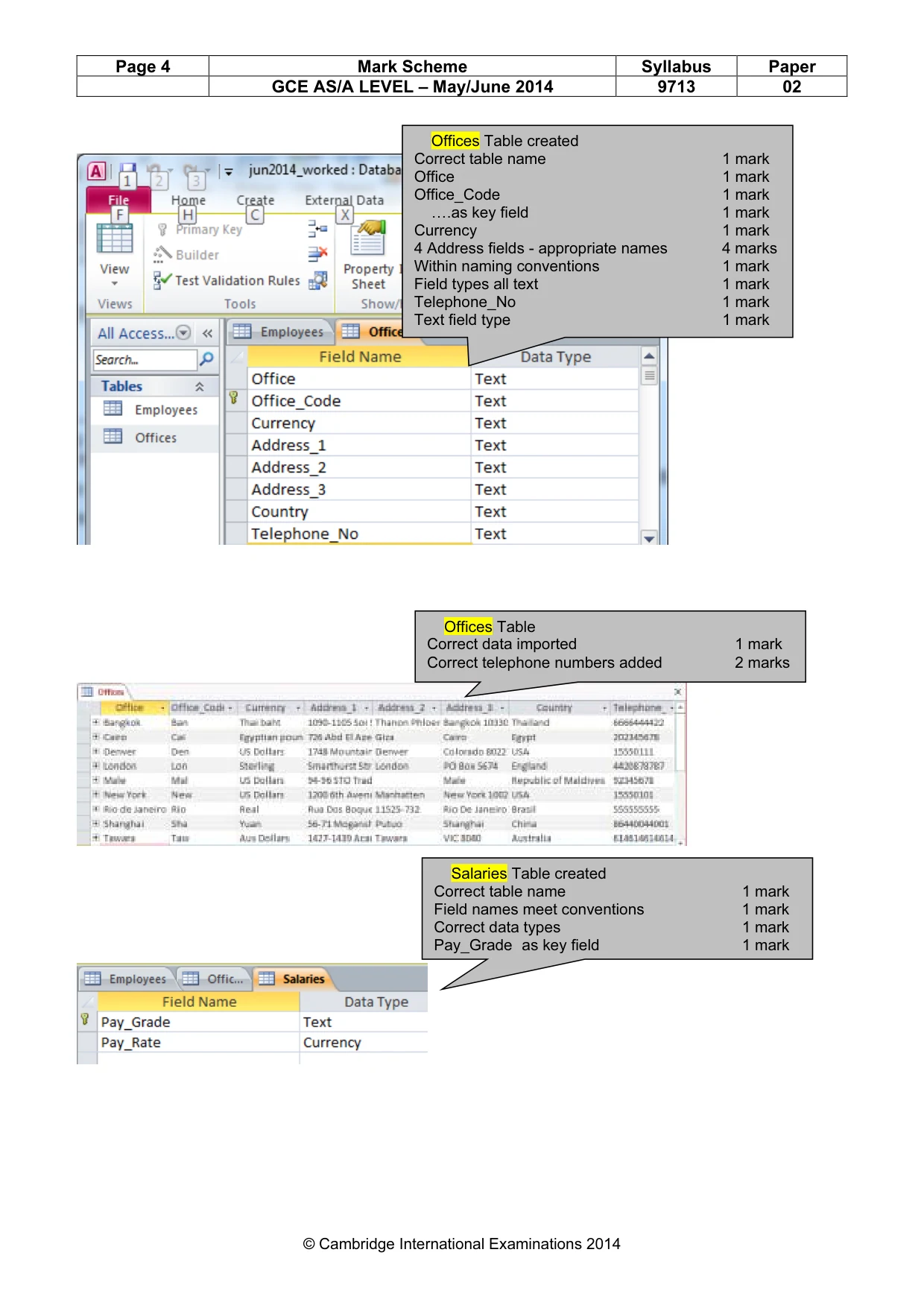Switch to the Employees tab above Offices design
924x1308 pixels.
click(x=279, y=332)
